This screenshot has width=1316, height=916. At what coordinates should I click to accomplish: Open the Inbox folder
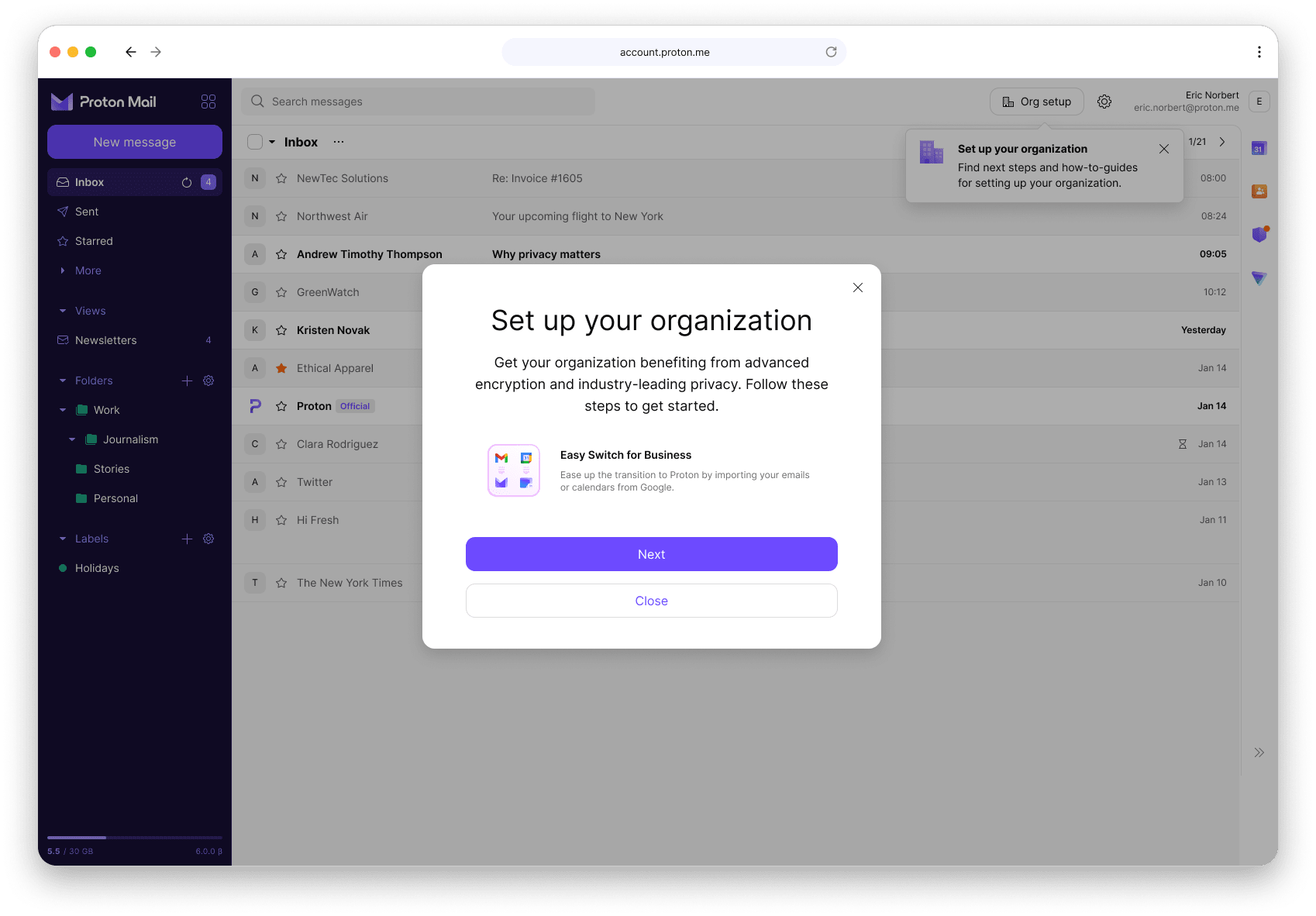pyautogui.click(x=135, y=182)
